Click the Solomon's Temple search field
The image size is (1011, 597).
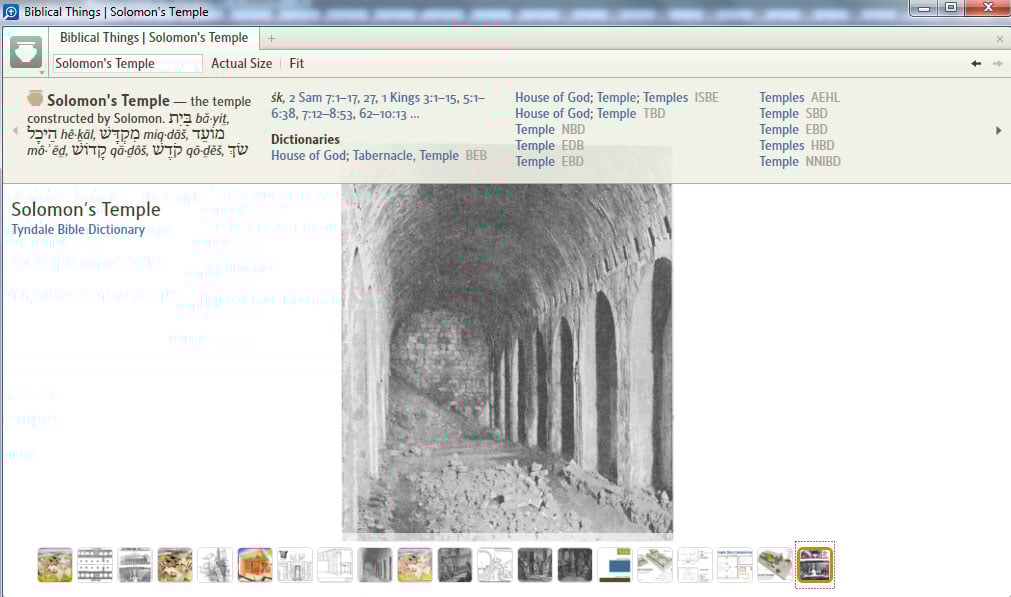pyautogui.click(x=127, y=62)
